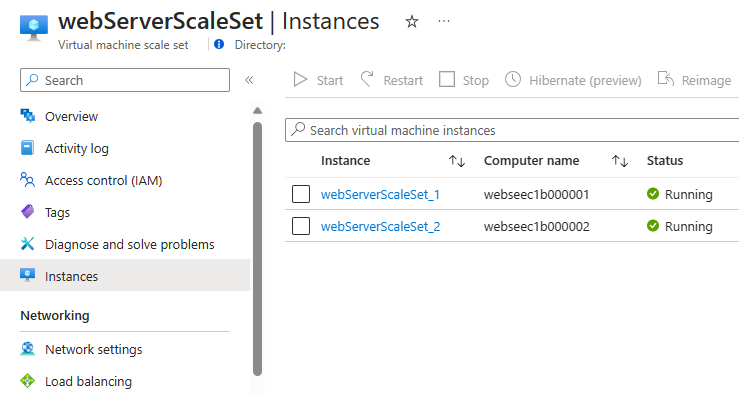Click the Search virtual machine instances field

click(x=512, y=130)
